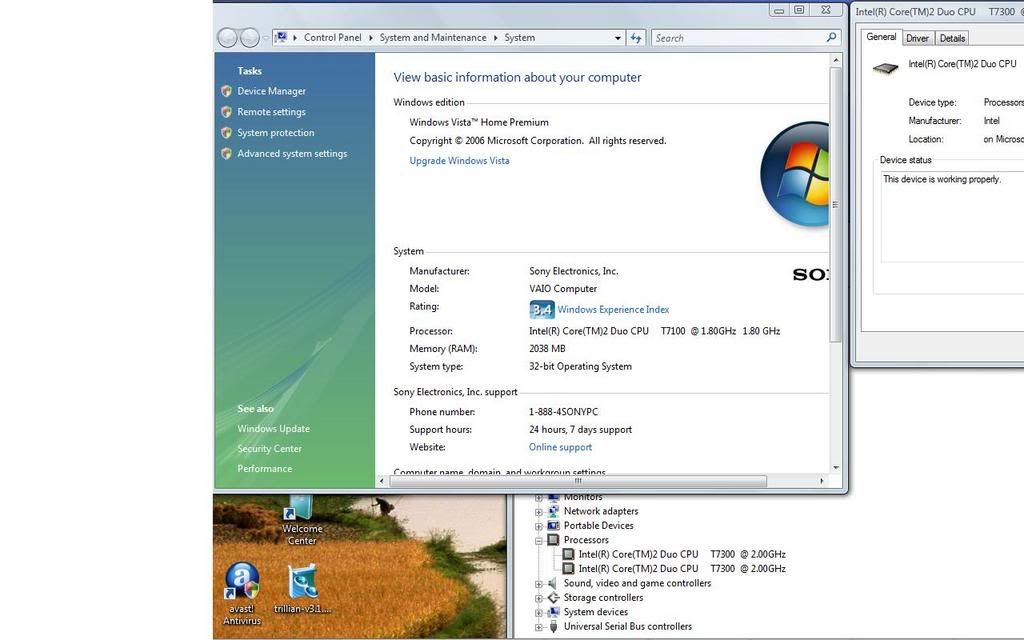Viewport: 1024px width, 640px height.
Task: Maximize the System window
Action: click(799, 10)
